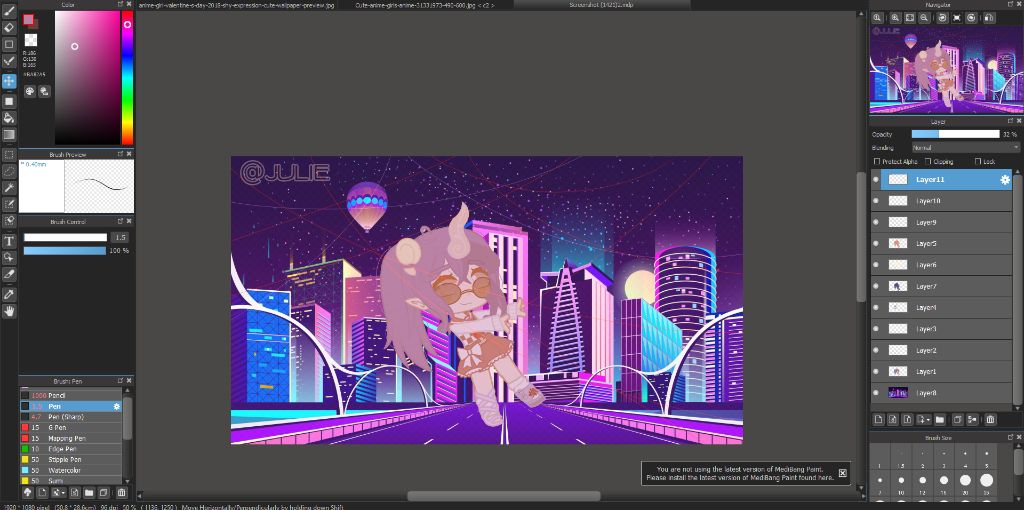Screen dimensions: 1024x510
Task: Fit canvas to window in Navigator
Action: (910, 18)
